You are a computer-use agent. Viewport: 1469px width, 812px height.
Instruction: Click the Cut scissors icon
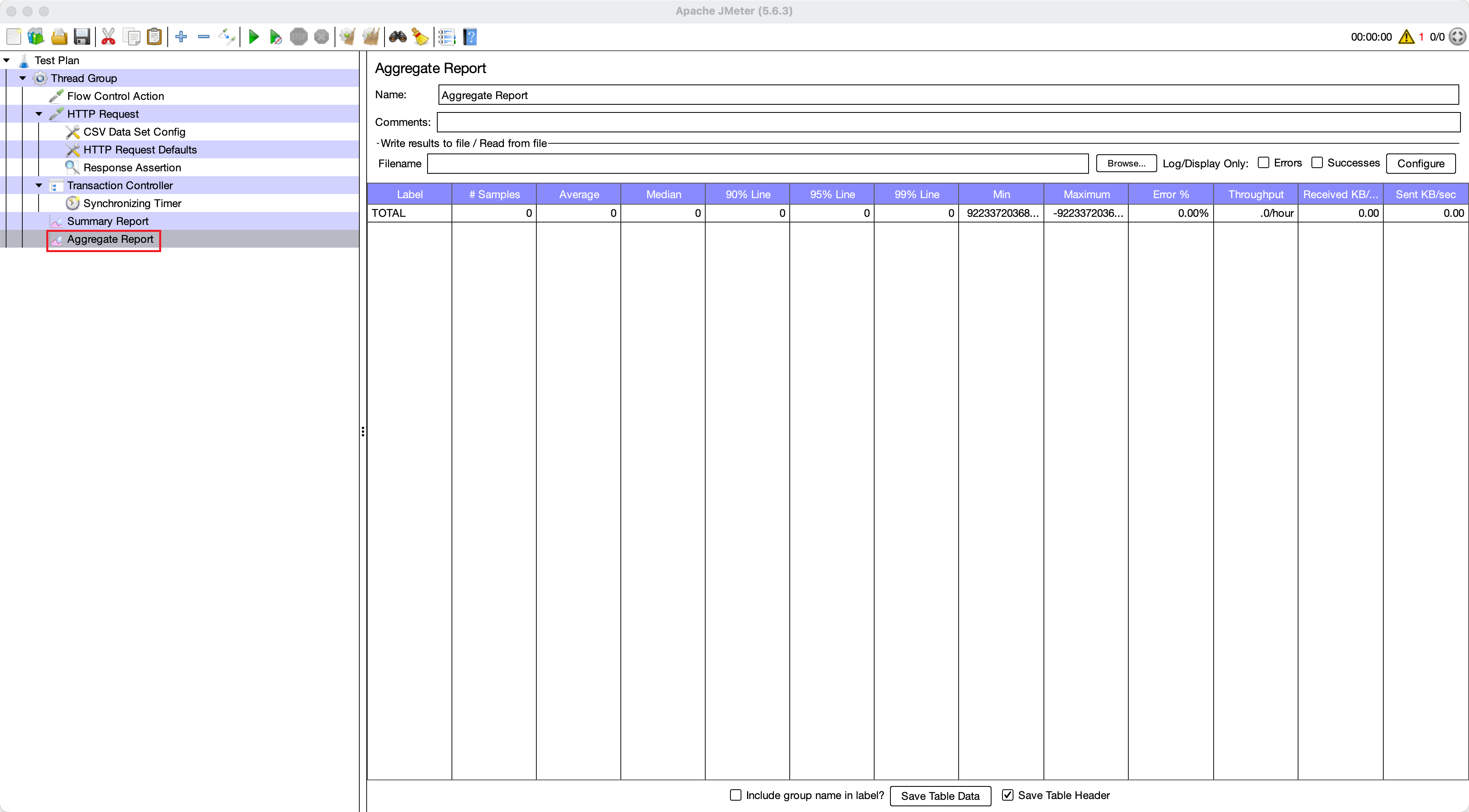point(108,37)
